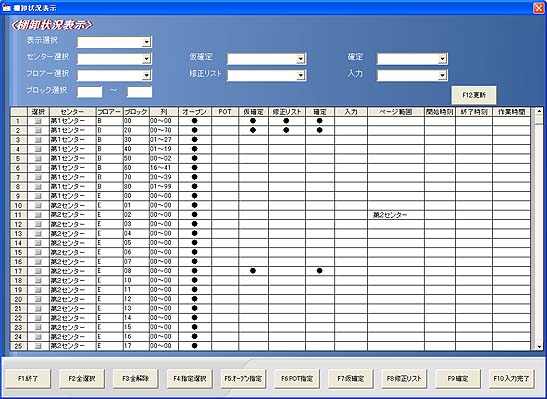Image resolution: width=547 pixels, height=399 pixels.
Task: Select the 第2センター text in the ページ範囲 column
Action: [x=390, y=215]
